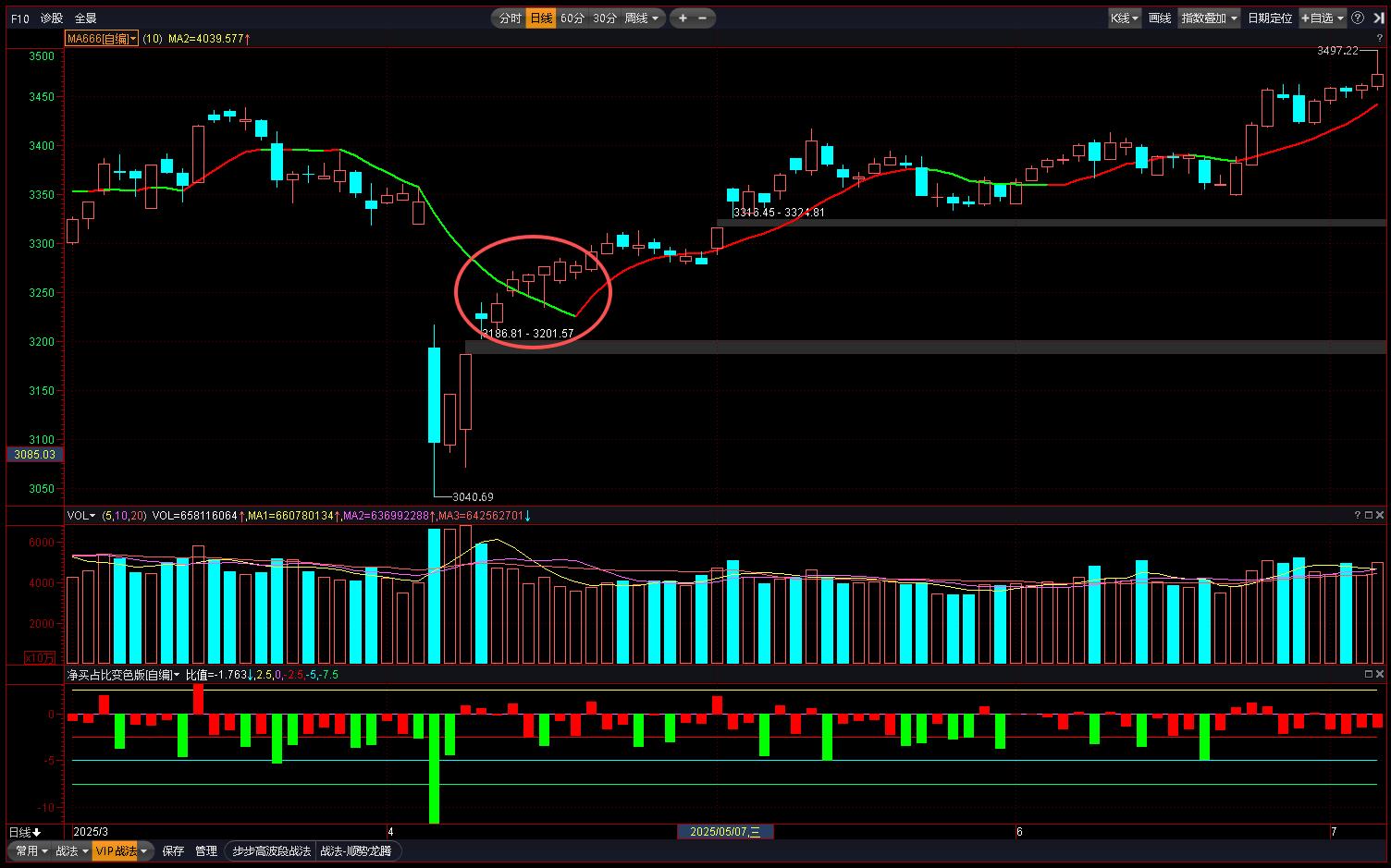1391x868 pixels.
Task: Click the 比值=-1.763 readout
Action: [x=219, y=675]
